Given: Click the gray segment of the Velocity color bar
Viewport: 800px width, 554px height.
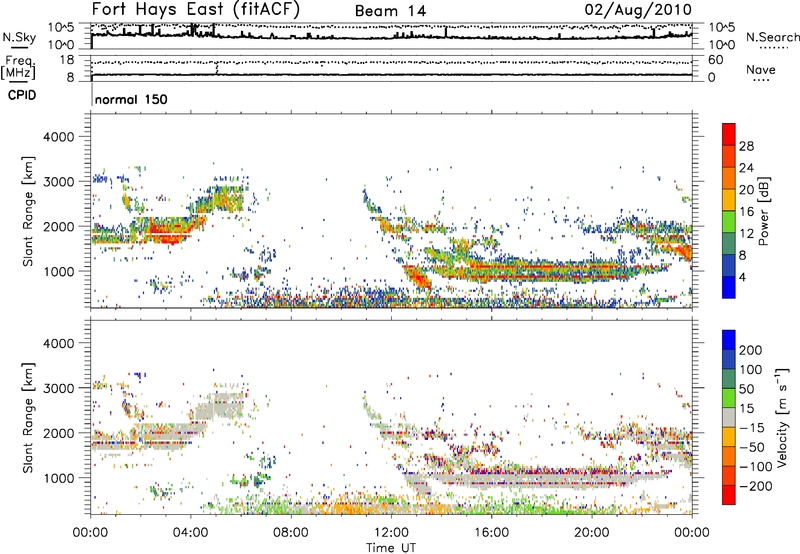Looking at the screenshot, I should 729,418.
